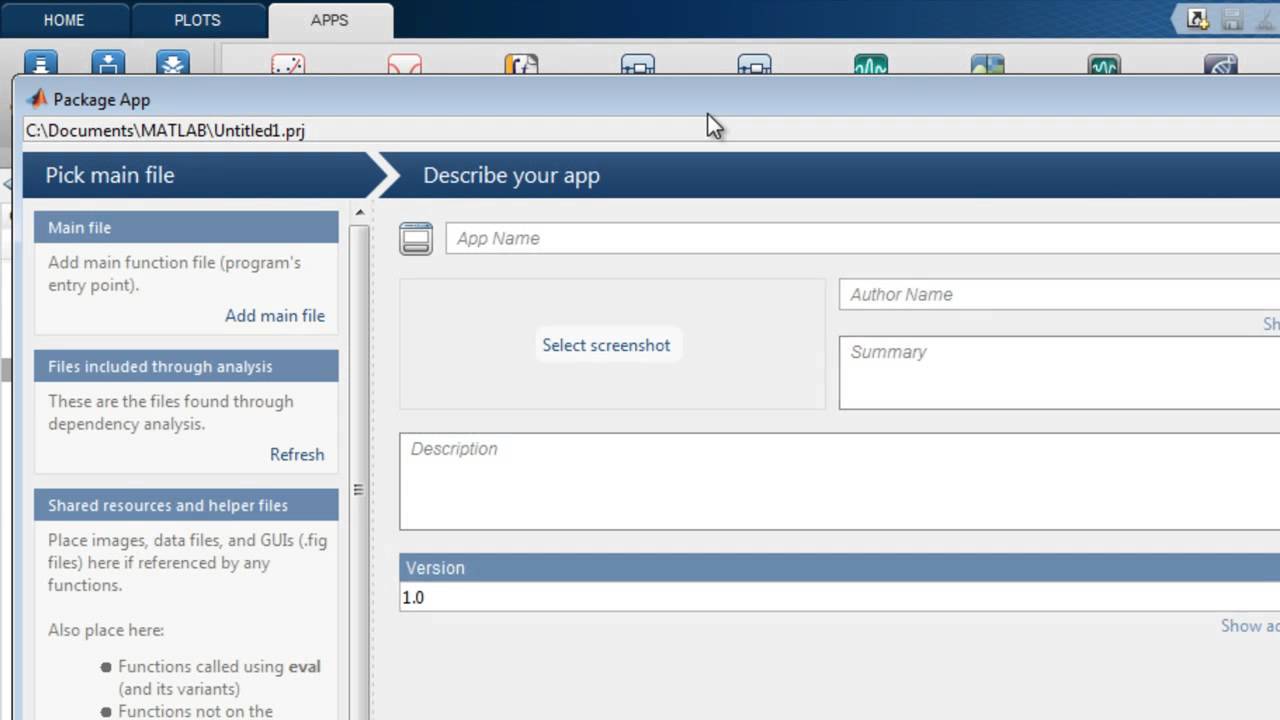The width and height of the screenshot is (1280, 720).
Task: Open the PID Tuner app icon
Action: pyautogui.click(x=638, y=65)
